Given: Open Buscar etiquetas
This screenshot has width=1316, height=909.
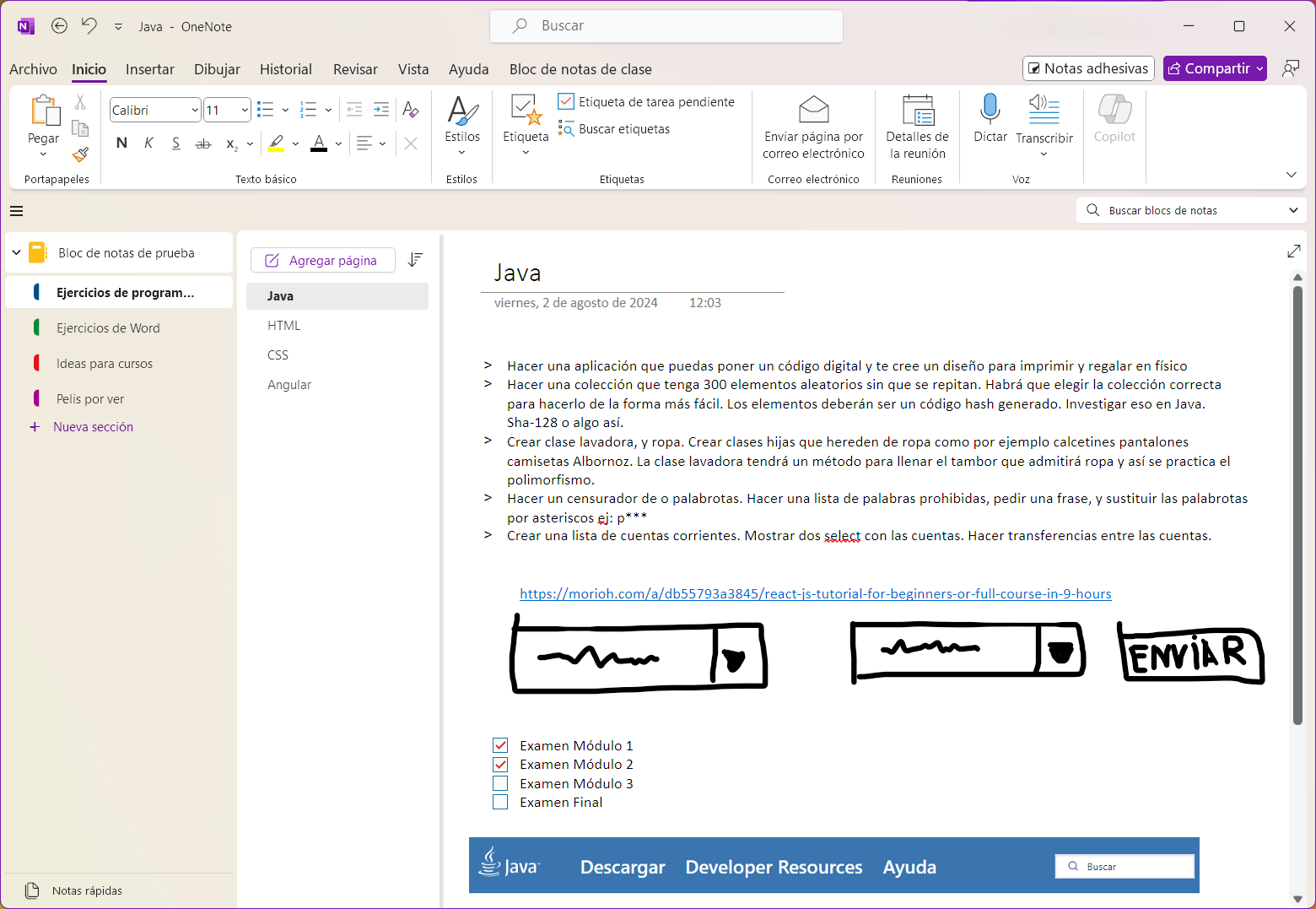Looking at the screenshot, I should pos(614,129).
